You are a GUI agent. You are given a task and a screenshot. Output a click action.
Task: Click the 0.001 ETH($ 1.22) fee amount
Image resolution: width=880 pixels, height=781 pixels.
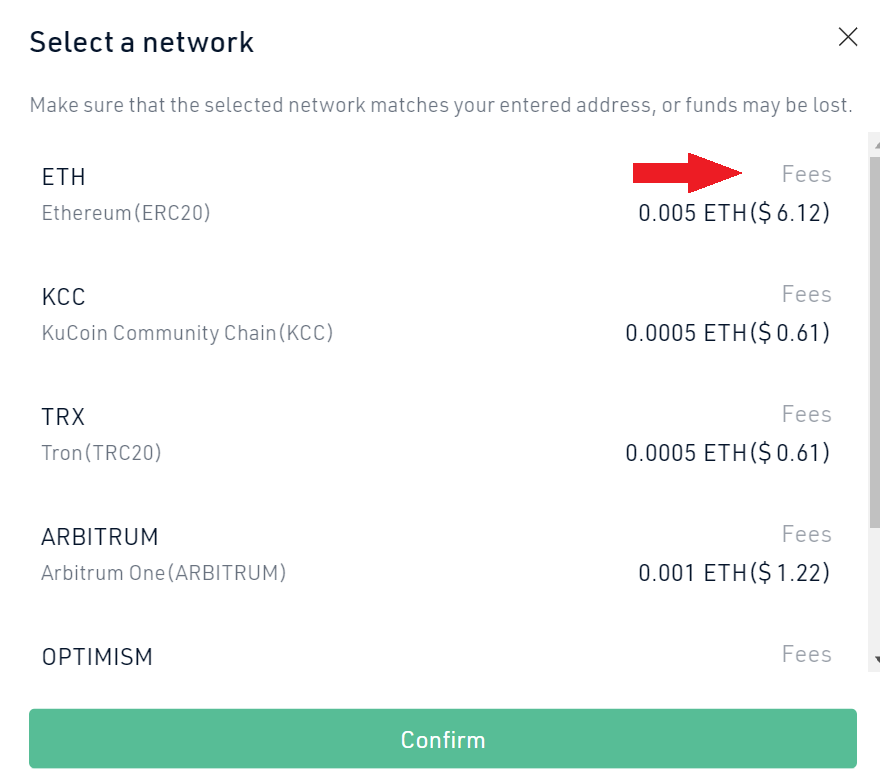[734, 573]
